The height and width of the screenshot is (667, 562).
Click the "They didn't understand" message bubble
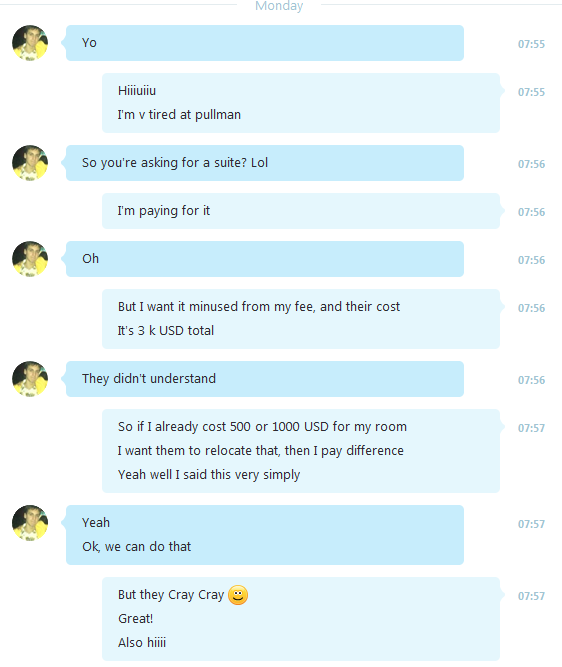pyautogui.click(x=265, y=379)
